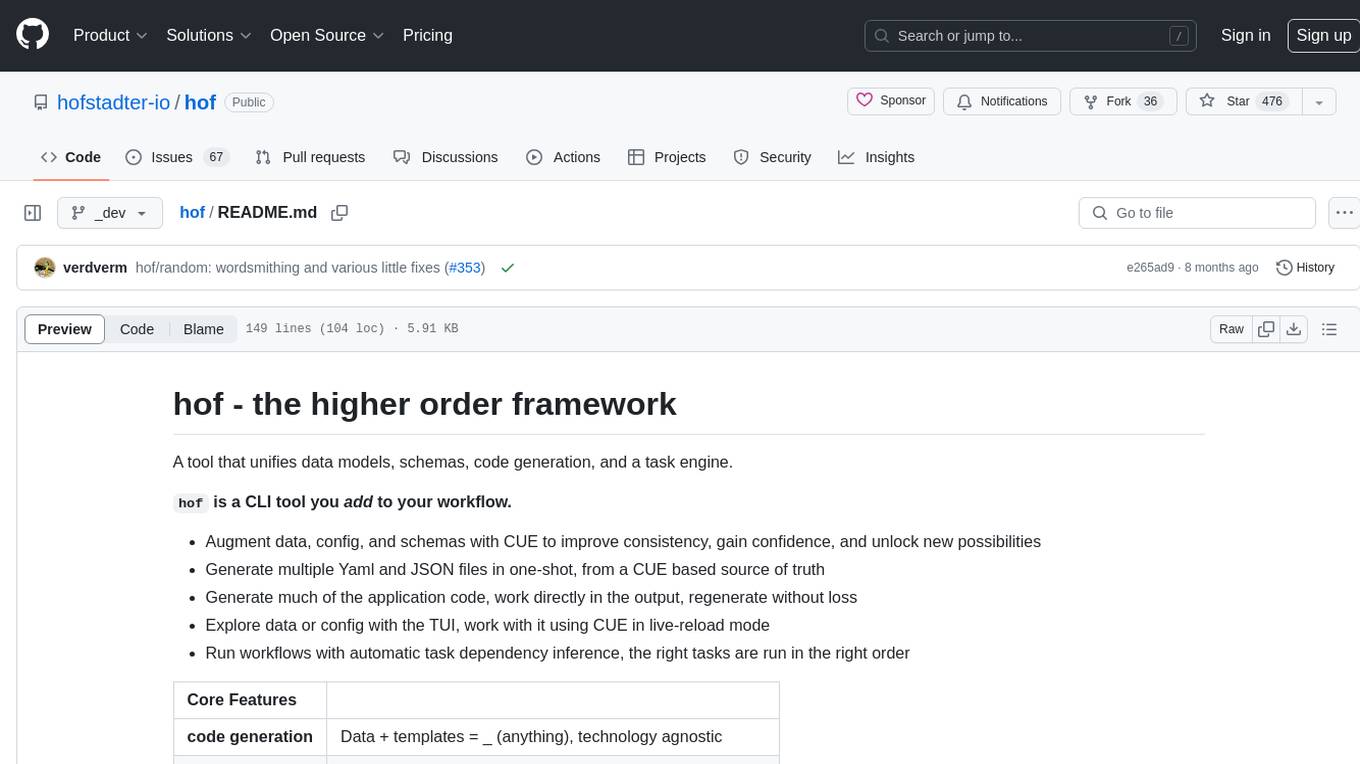Switch to Code view

[137, 329]
